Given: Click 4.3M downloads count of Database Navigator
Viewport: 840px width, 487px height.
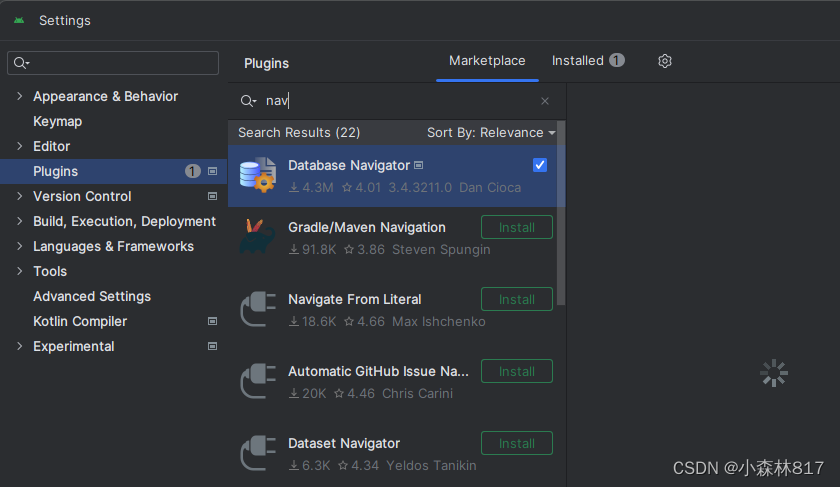Looking at the screenshot, I should point(311,188).
